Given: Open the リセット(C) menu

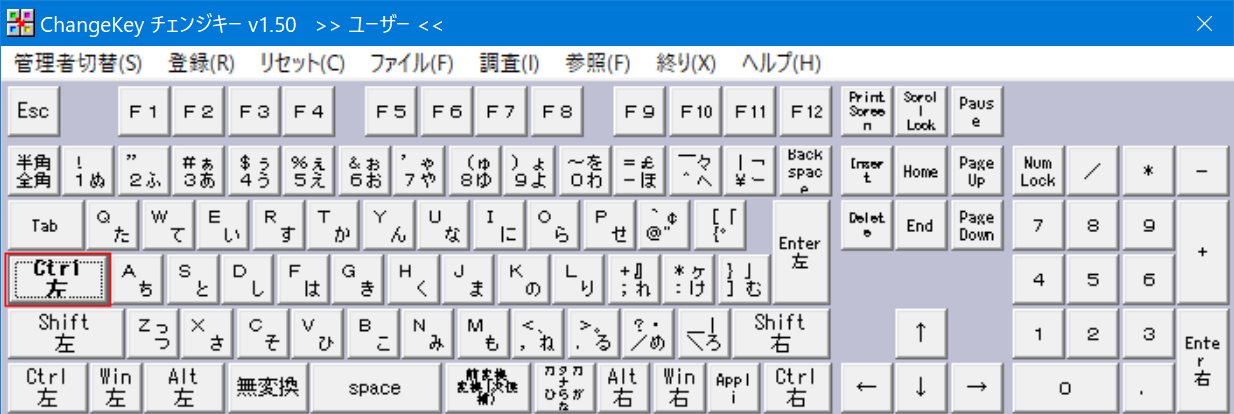Looking at the screenshot, I should click(302, 63).
